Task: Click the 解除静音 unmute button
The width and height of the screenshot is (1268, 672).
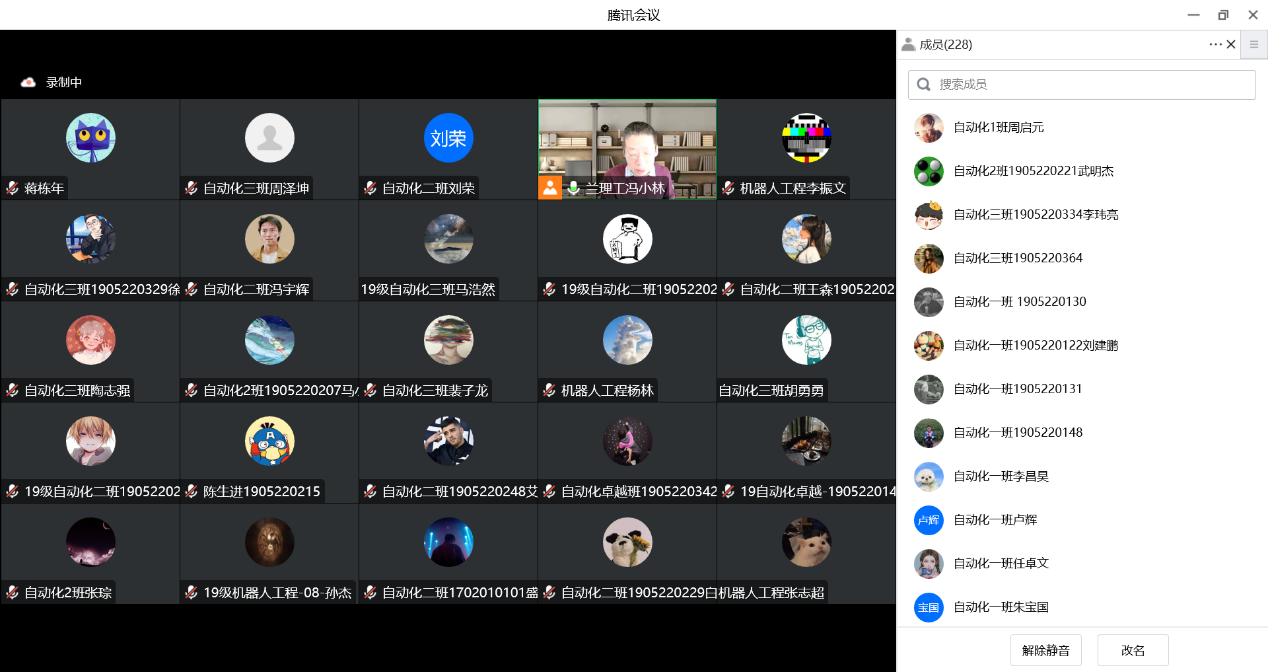Action: click(1045, 650)
